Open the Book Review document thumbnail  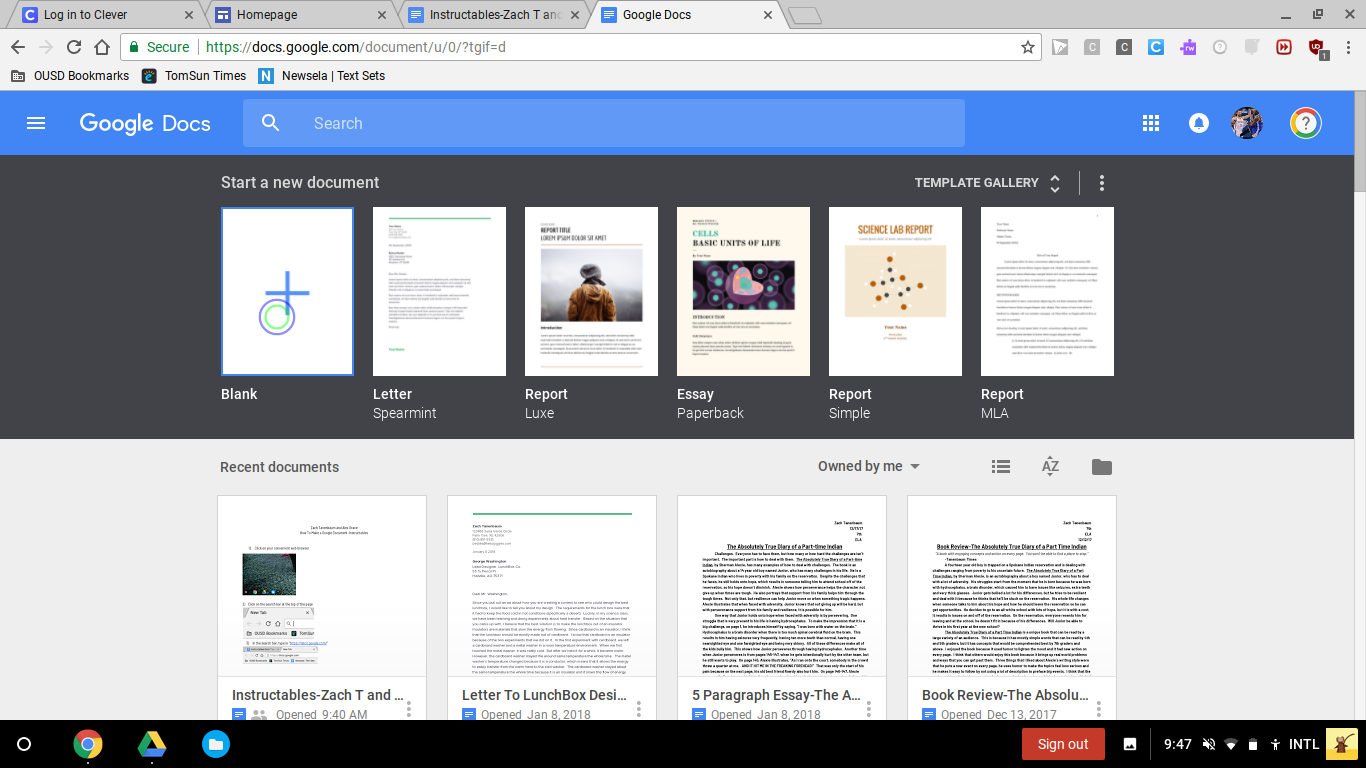[x=1012, y=586]
